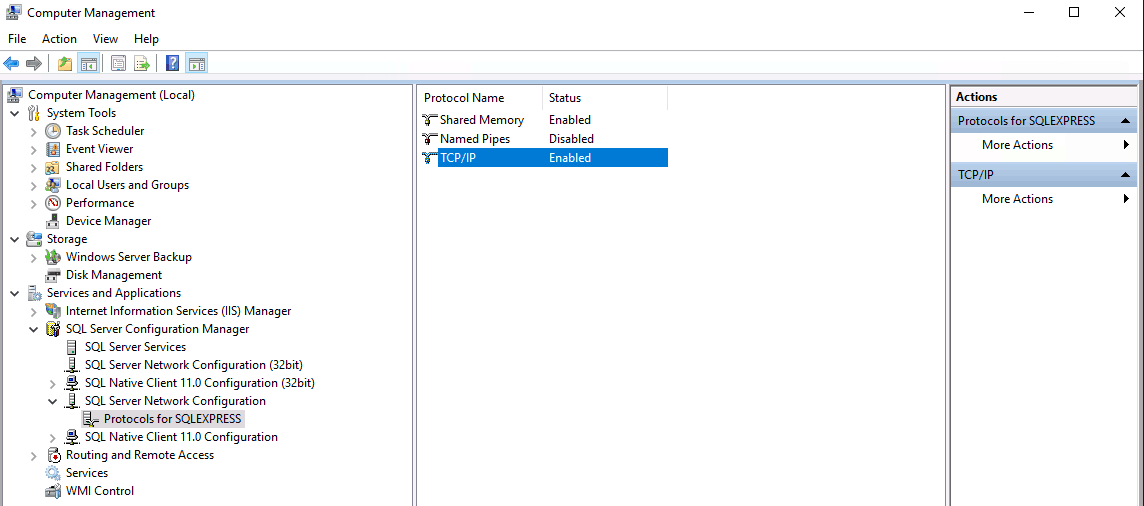Screen dimensions: 1144x506
Task: Collapse the Services and Applications node
Action: click(x=15, y=293)
